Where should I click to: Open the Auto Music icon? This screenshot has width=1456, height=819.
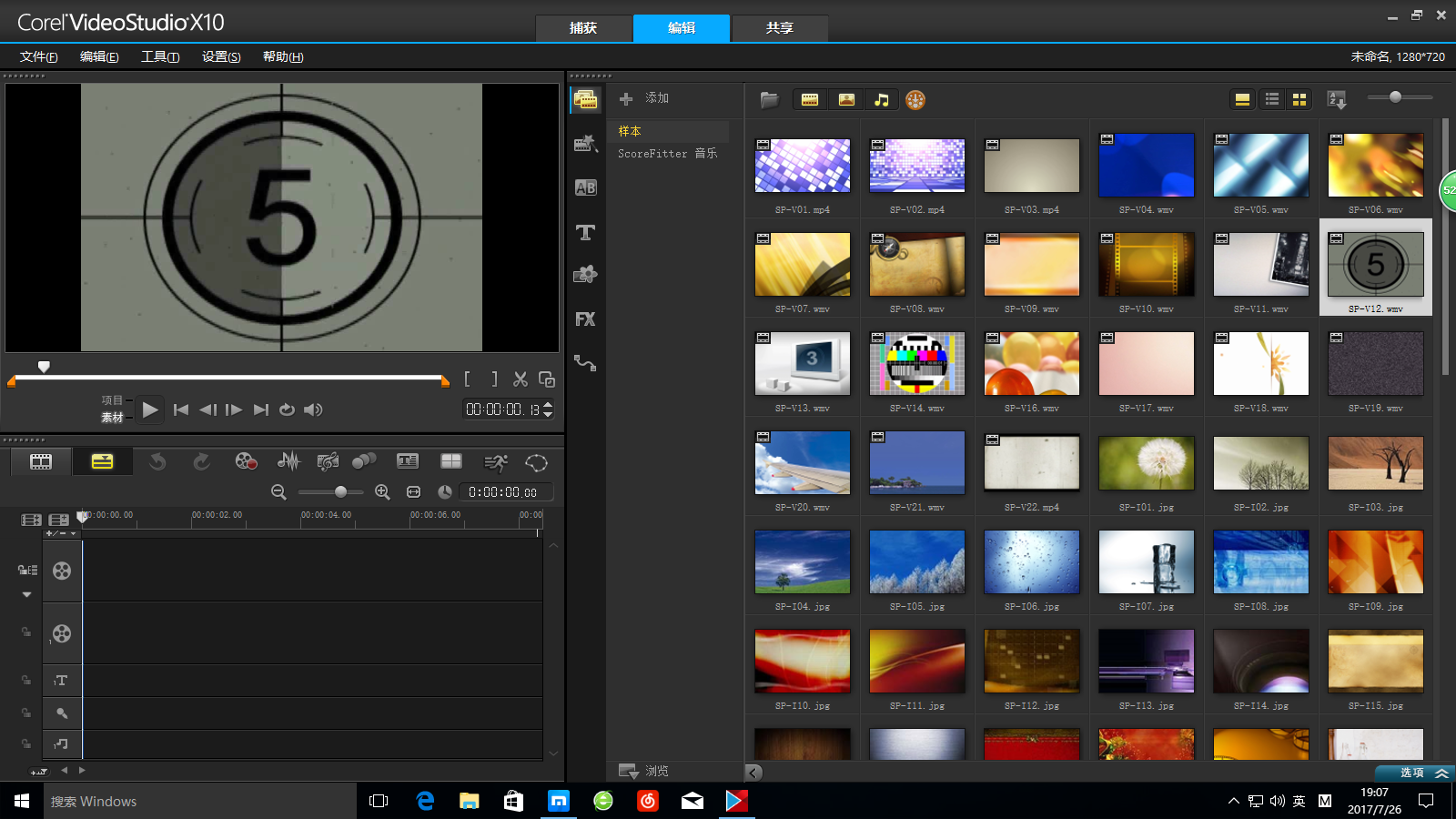click(x=328, y=462)
